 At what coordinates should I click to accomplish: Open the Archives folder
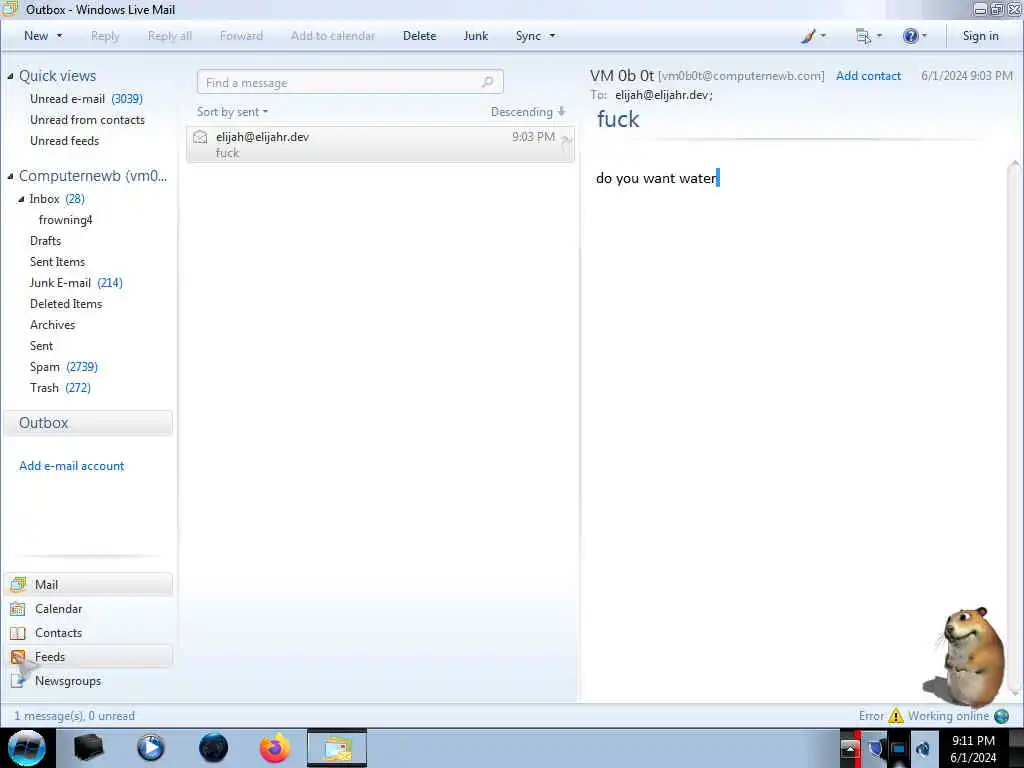pyautogui.click(x=52, y=325)
